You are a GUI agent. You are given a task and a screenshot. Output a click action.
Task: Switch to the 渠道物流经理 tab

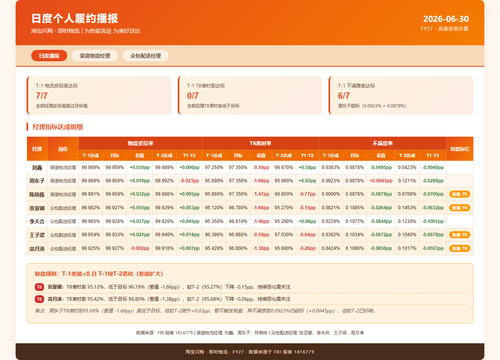[x=95, y=56]
